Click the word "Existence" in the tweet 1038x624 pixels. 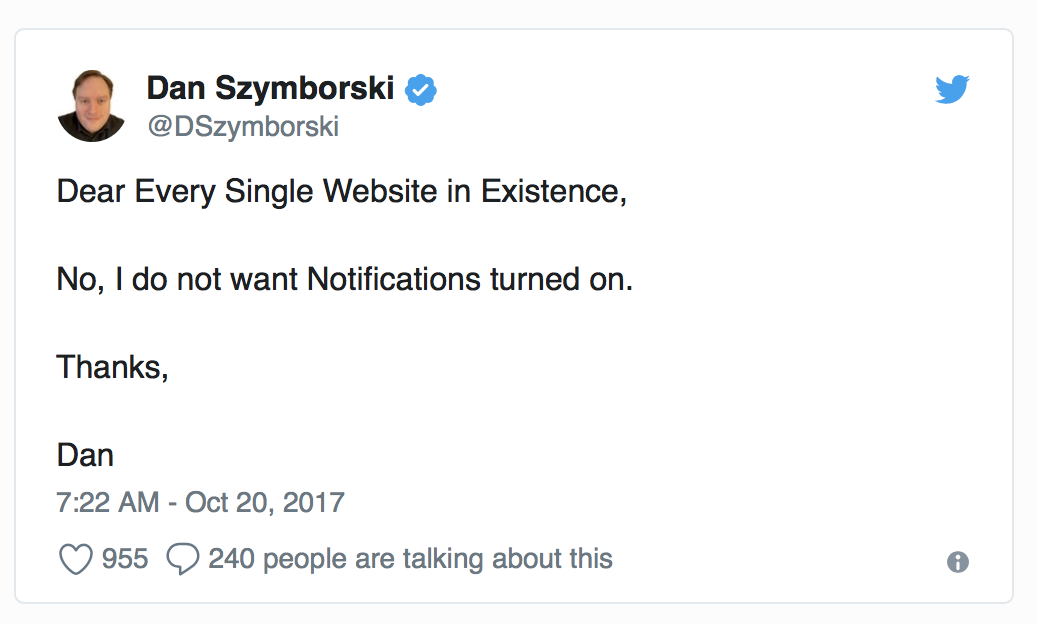(x=553, y=191)
